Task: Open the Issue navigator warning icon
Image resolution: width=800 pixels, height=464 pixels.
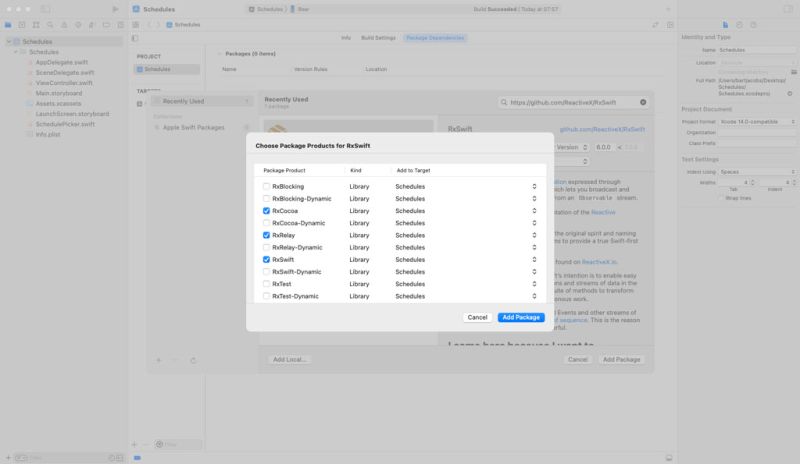Action: (x=64, y=25)
